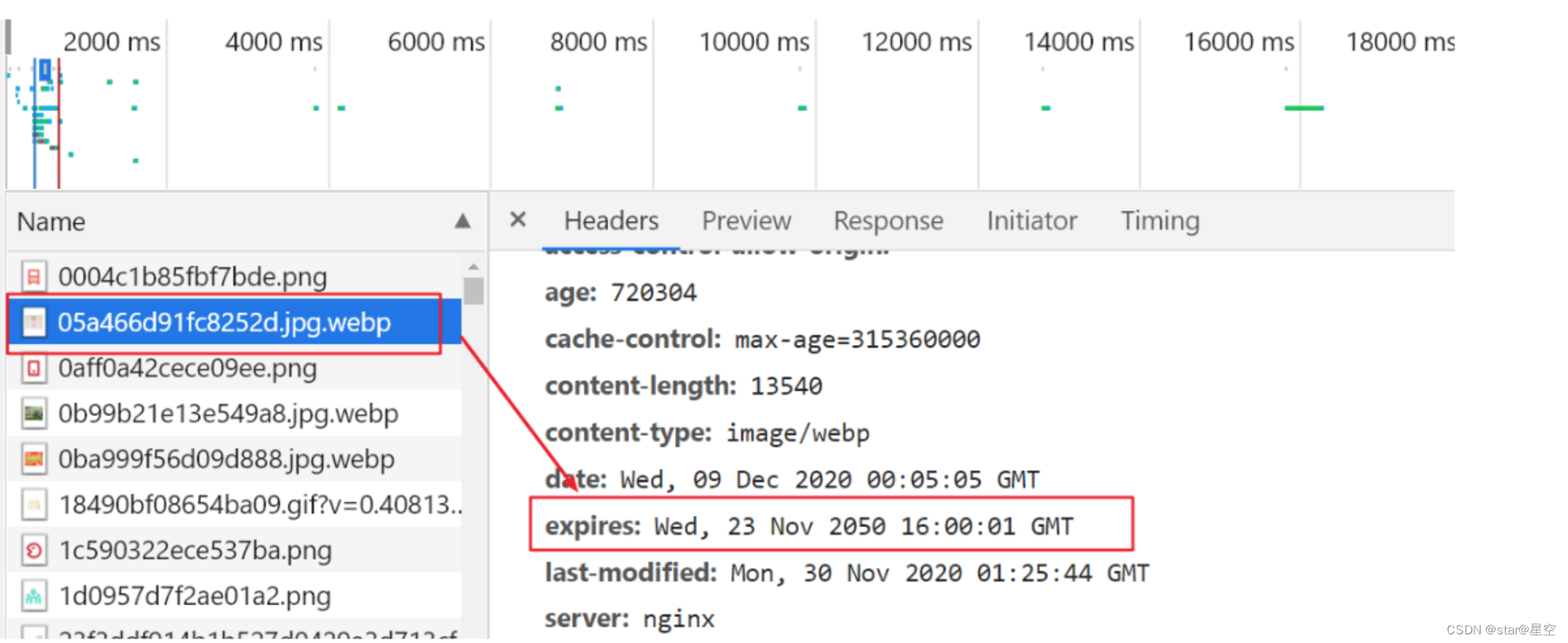Sort requests by the Name column arrow
The width and height of the screenshot is (1568, 643).
(x=463, y=221)
